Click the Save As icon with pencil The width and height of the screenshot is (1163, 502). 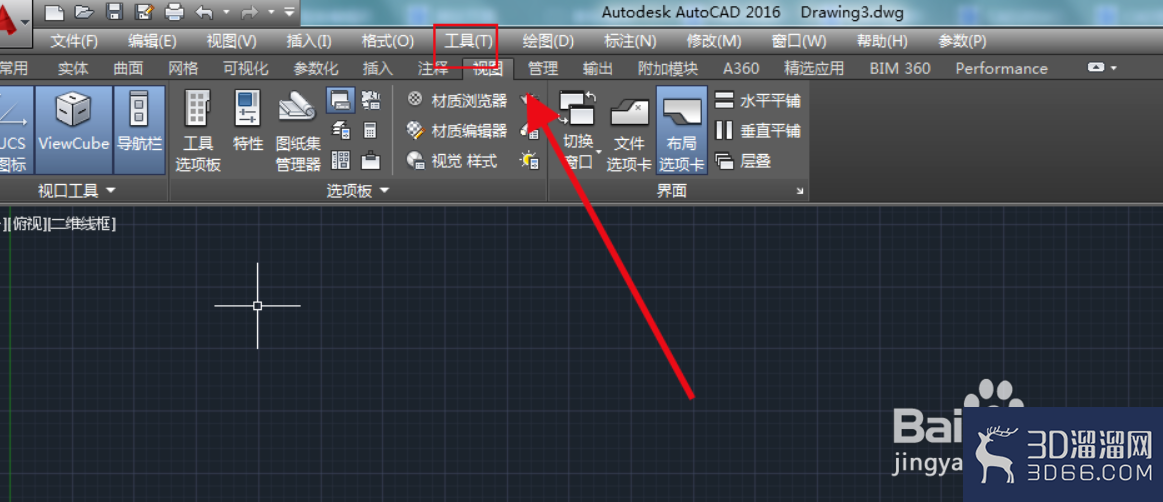tap(143, 12)
